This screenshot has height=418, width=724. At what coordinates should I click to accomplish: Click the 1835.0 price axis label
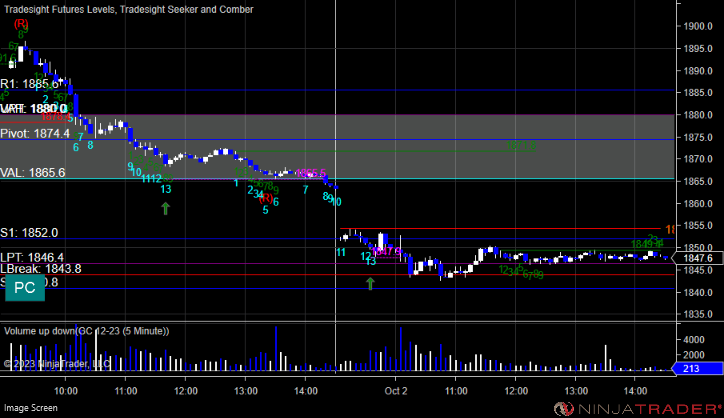click(x=697, y=315)
